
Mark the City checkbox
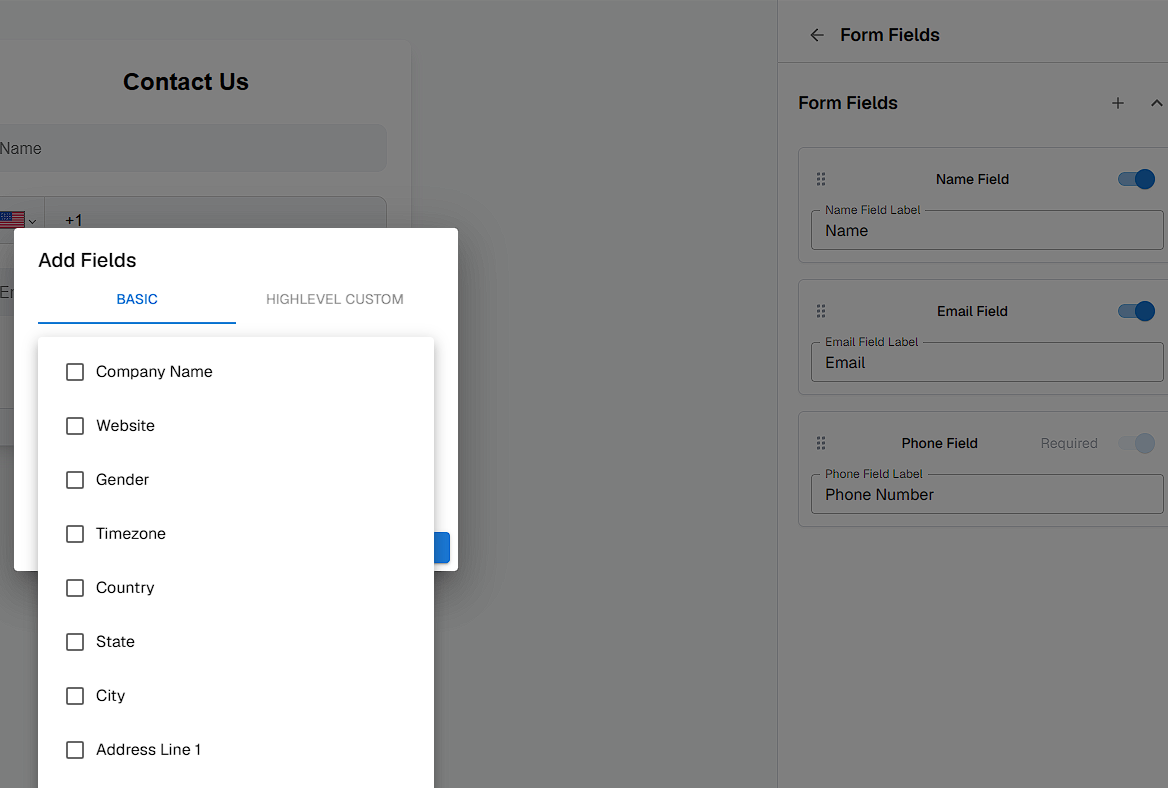[75, 696]
